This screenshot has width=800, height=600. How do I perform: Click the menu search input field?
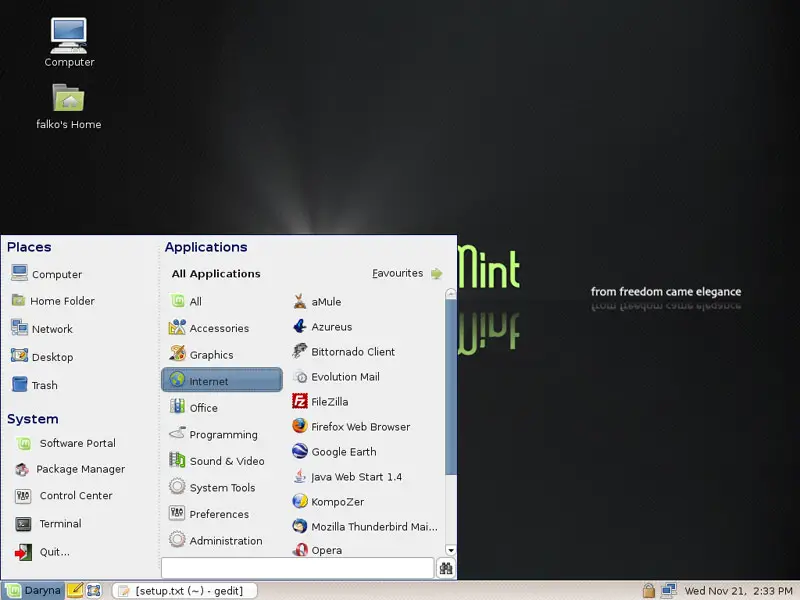pos(298,568)
